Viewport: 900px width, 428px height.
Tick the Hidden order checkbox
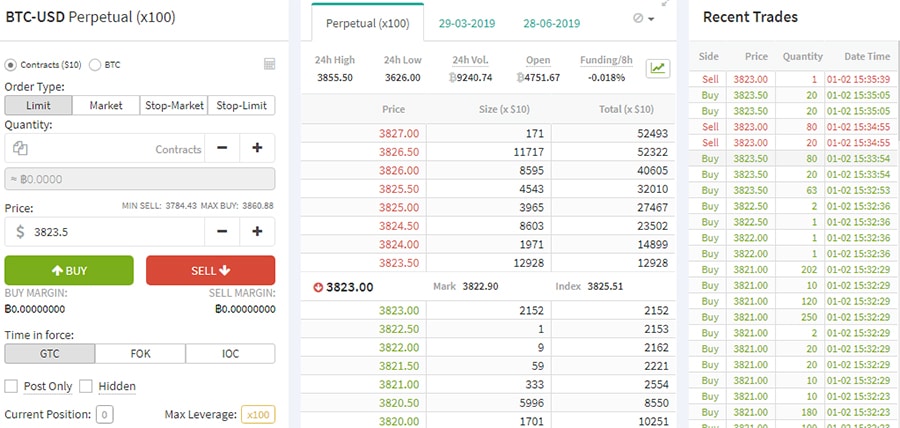click(x=86, y=386)
